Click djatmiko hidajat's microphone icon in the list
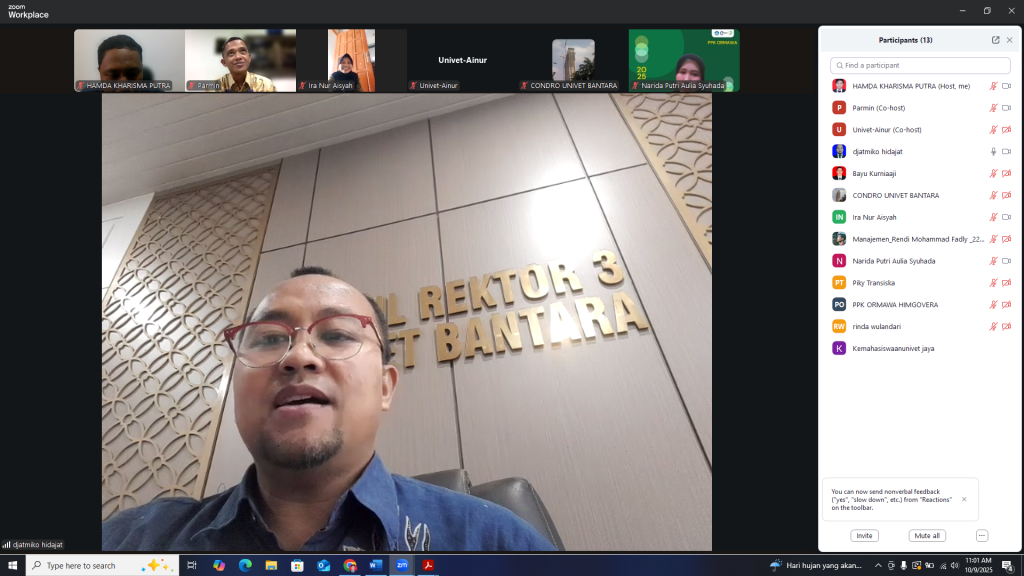This screenshot has width=1024, height=576. pyautogui.click(x=993, y=152)
